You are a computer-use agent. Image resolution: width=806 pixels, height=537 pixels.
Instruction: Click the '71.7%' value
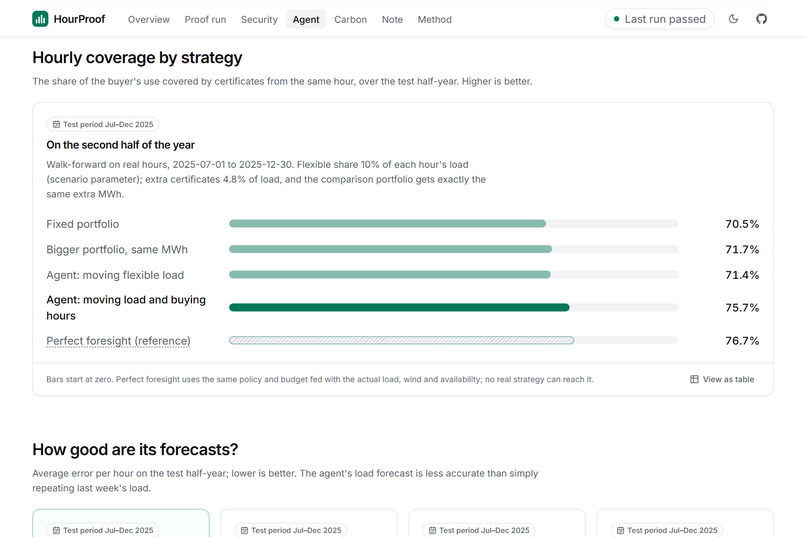click(742, 250)
